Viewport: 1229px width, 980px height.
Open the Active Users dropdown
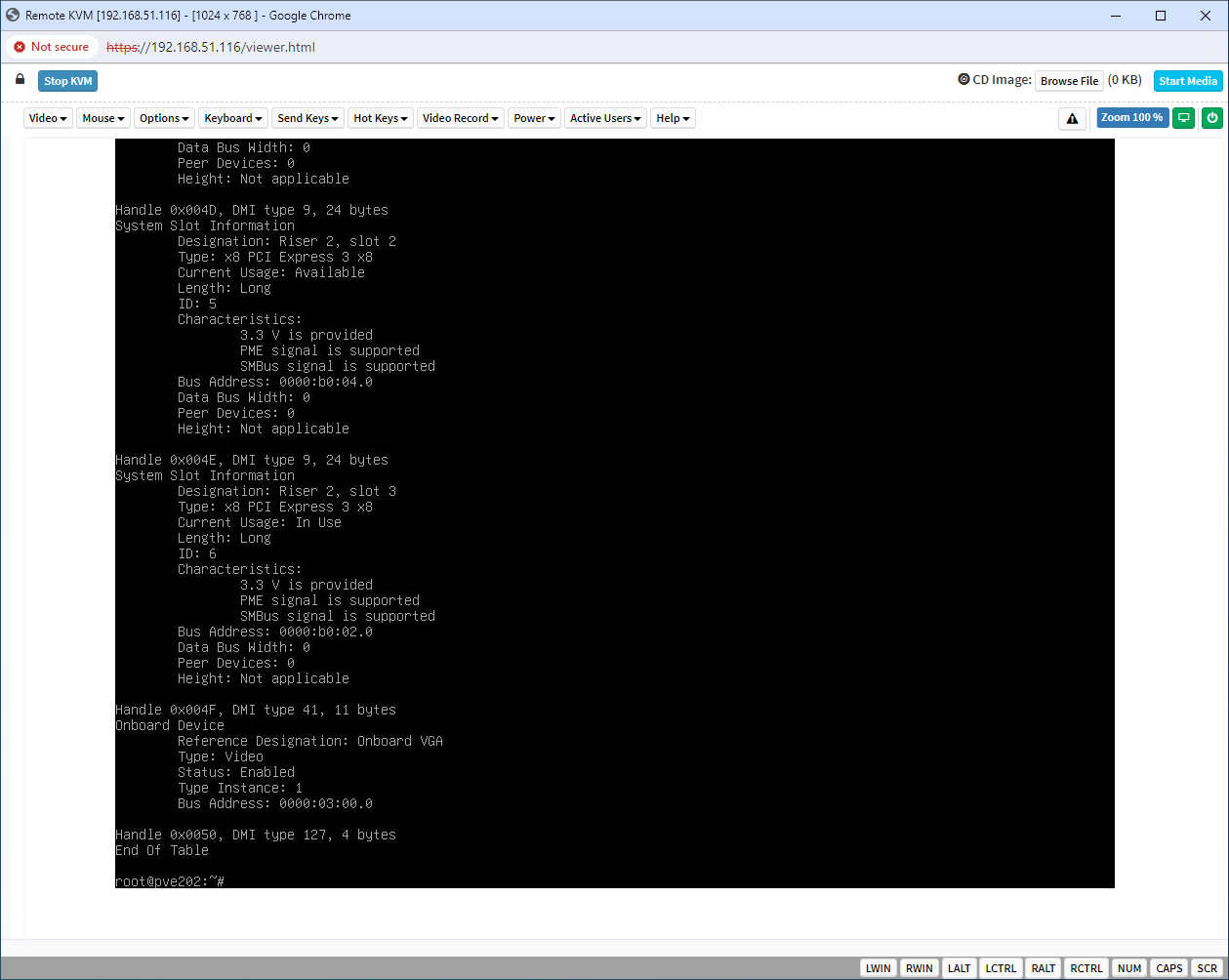605,118
